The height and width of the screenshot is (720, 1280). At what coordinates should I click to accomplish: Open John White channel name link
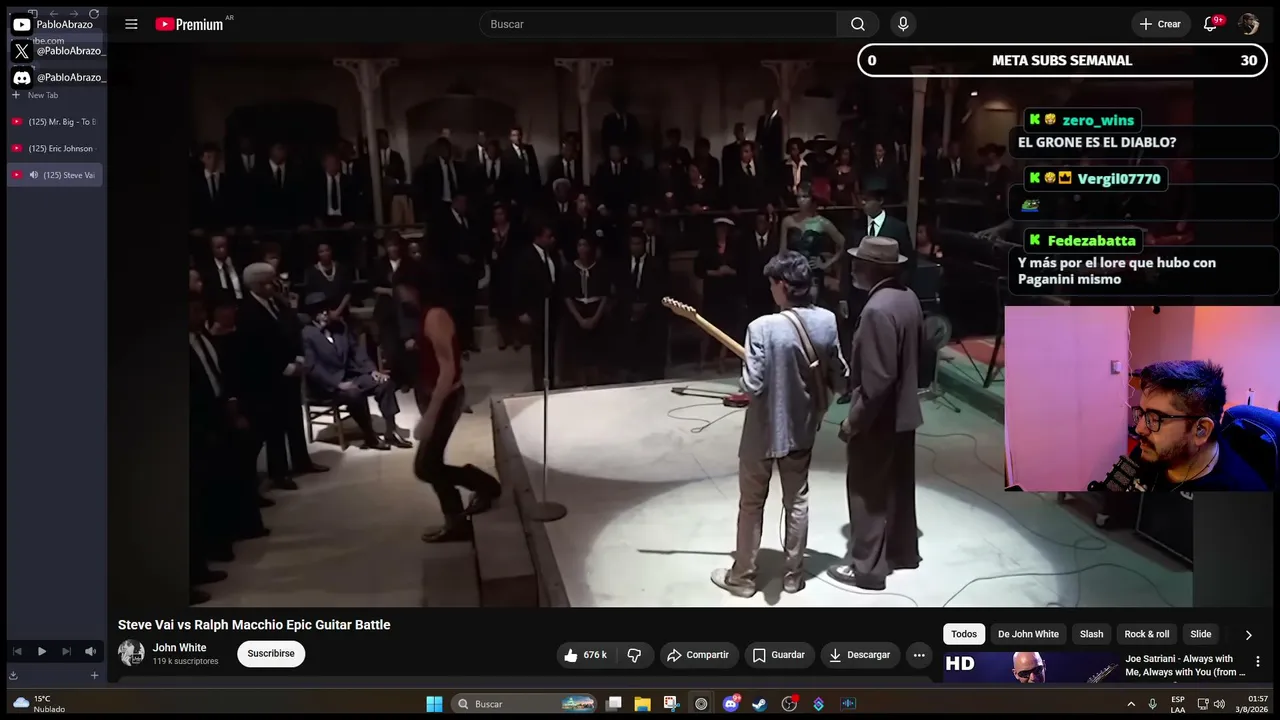pyautogui.click(x=180, y=648)
